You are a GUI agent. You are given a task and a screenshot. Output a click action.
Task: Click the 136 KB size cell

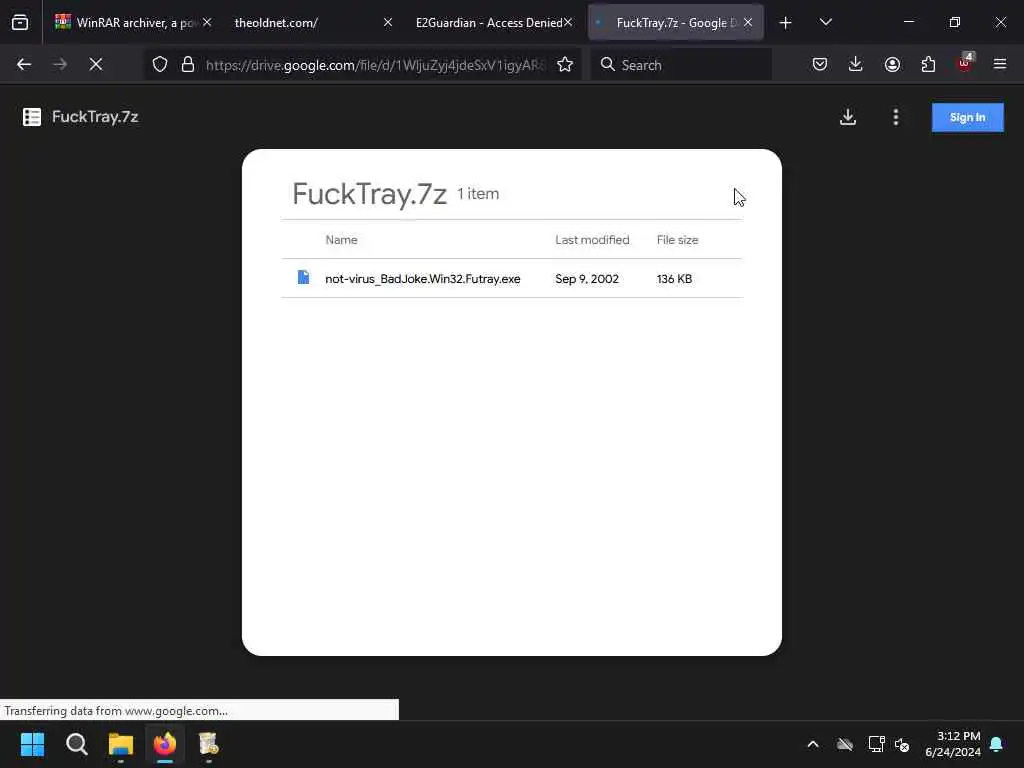pyautogui.click(x=674, y=279)
